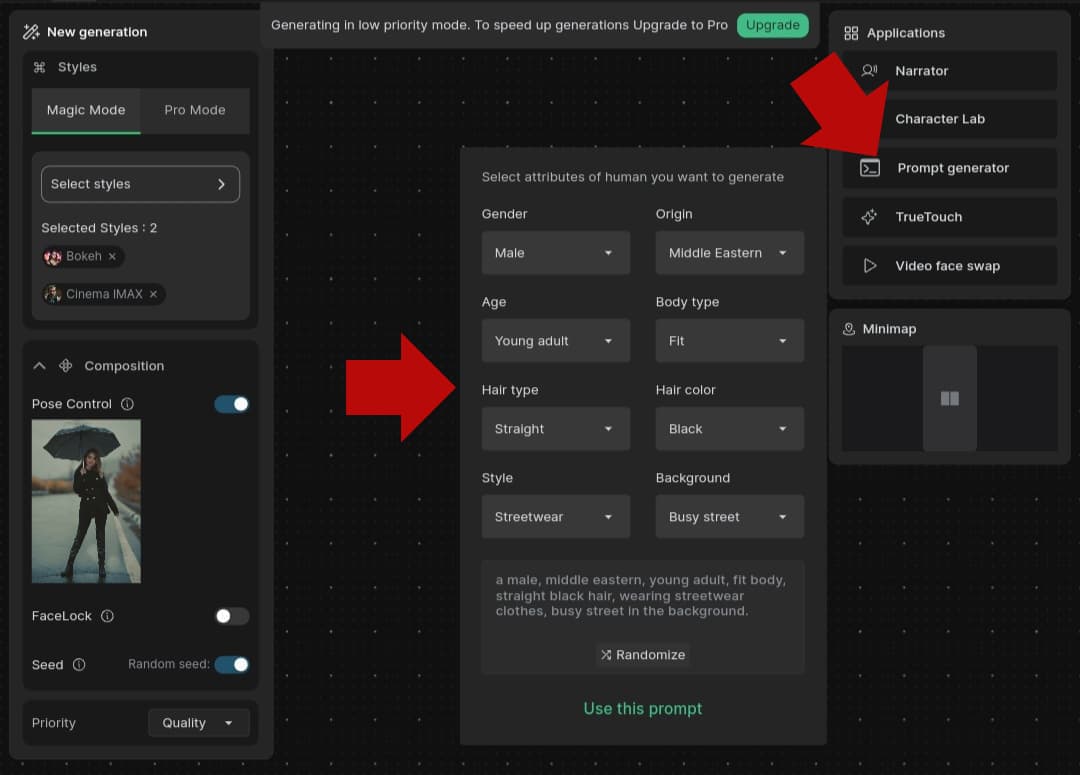This screenshot has width=1080, height=775.
Task: Switch to the Magic Mode tab
Action: (x=86, y=110)
